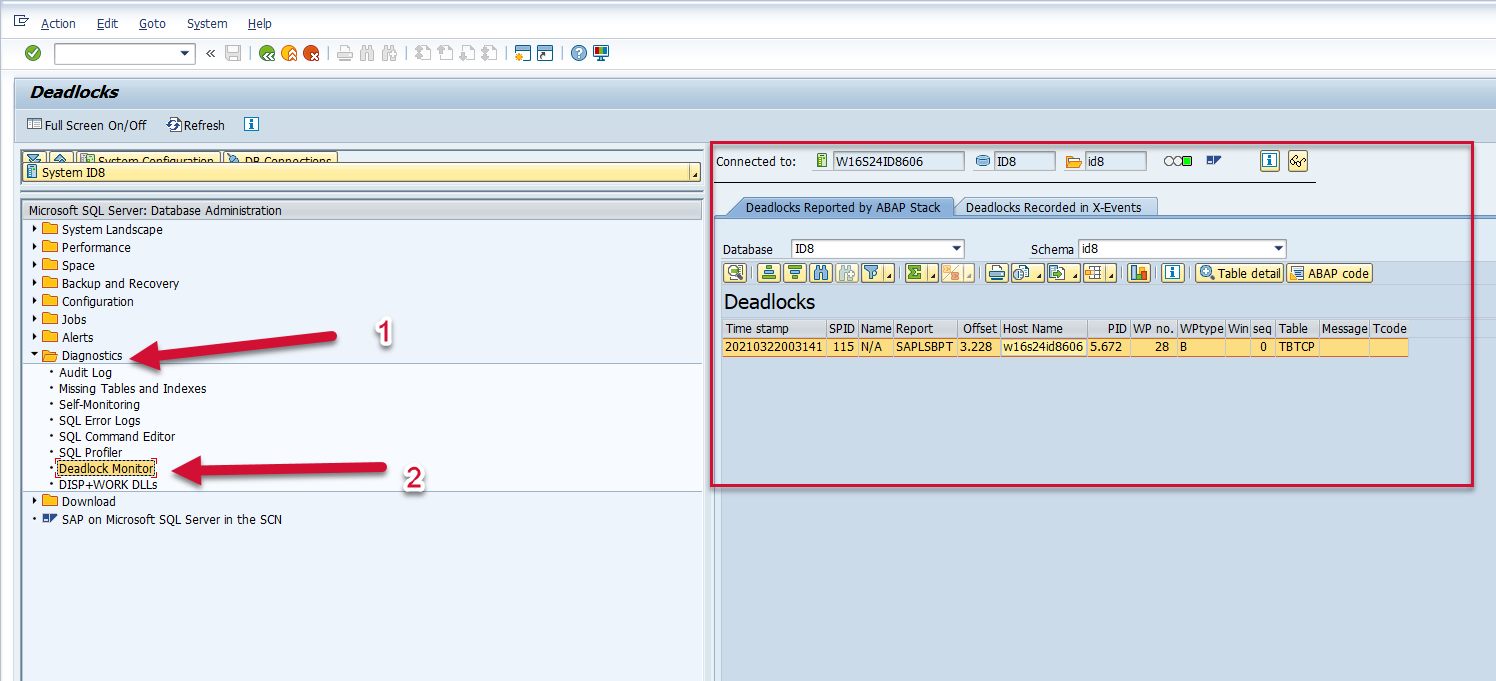Open the Database dropdown showing ID8
Screen dimensions: 1496x681
pyautogui.click(x=956, y=249)
